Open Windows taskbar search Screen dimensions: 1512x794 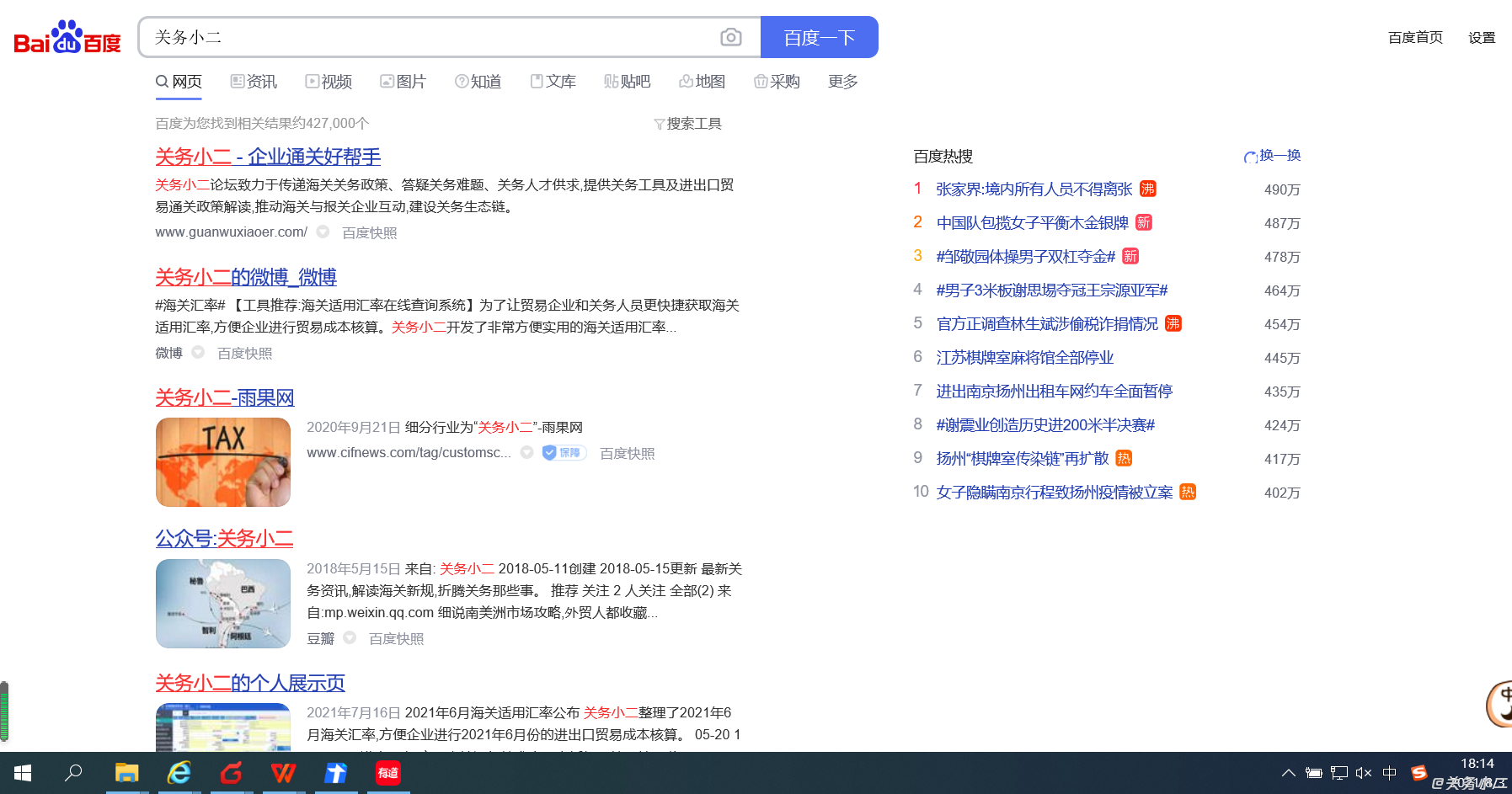coord(73,773)
